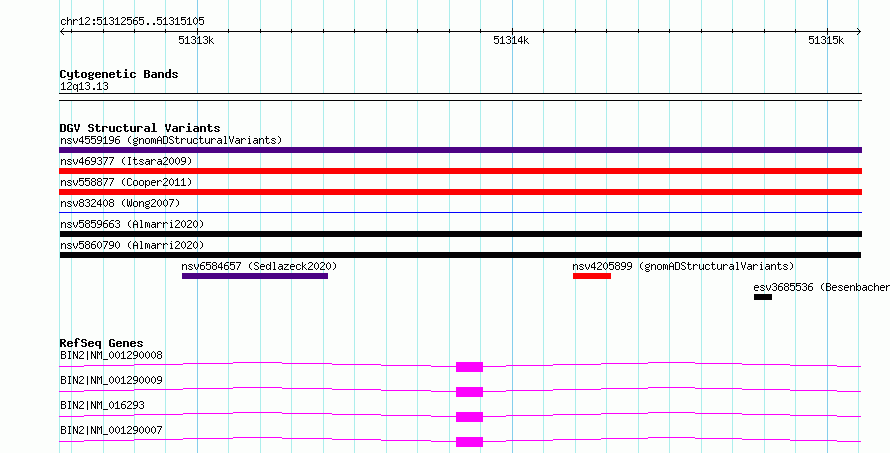Click the 51314k ruler tick label
The height and width of the screenshot is (453, 890).
511,40
